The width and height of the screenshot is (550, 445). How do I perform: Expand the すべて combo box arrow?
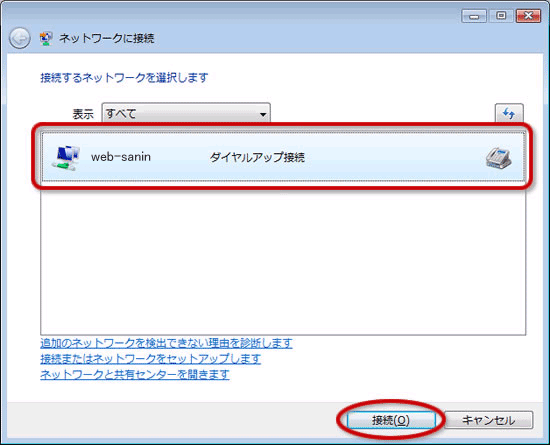tap(263, 114)
